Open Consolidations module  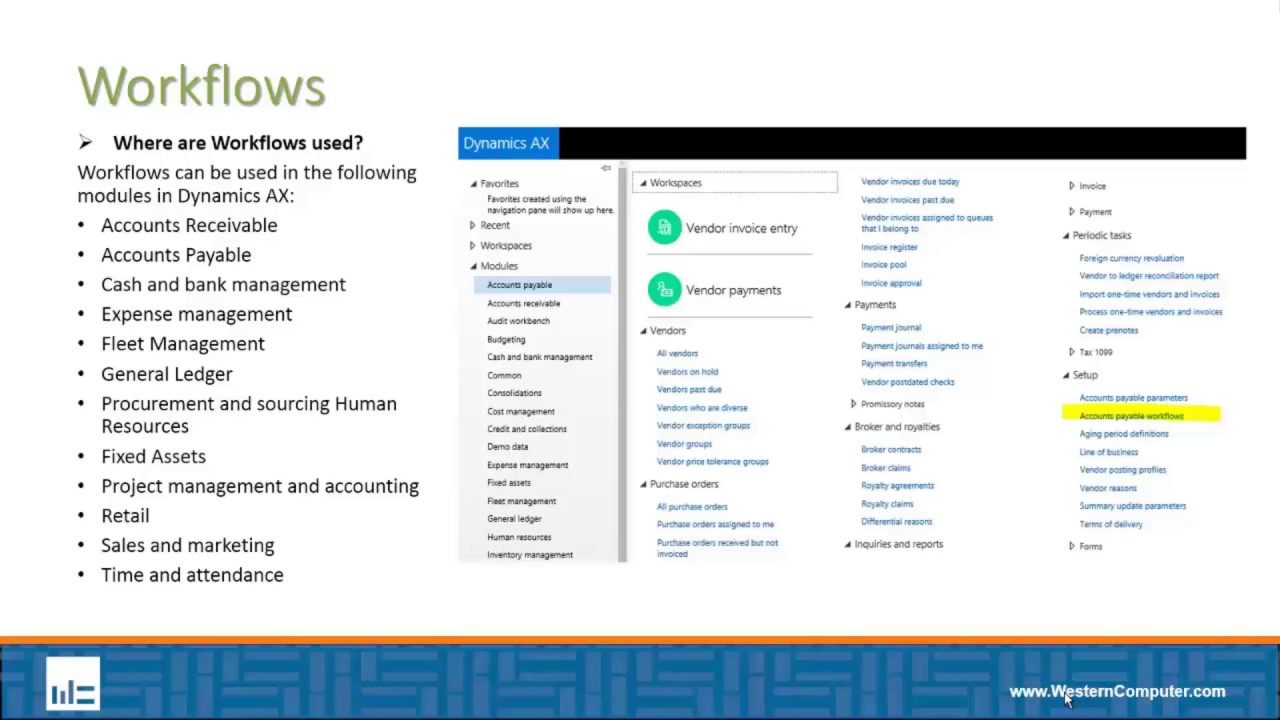[514, 393]
